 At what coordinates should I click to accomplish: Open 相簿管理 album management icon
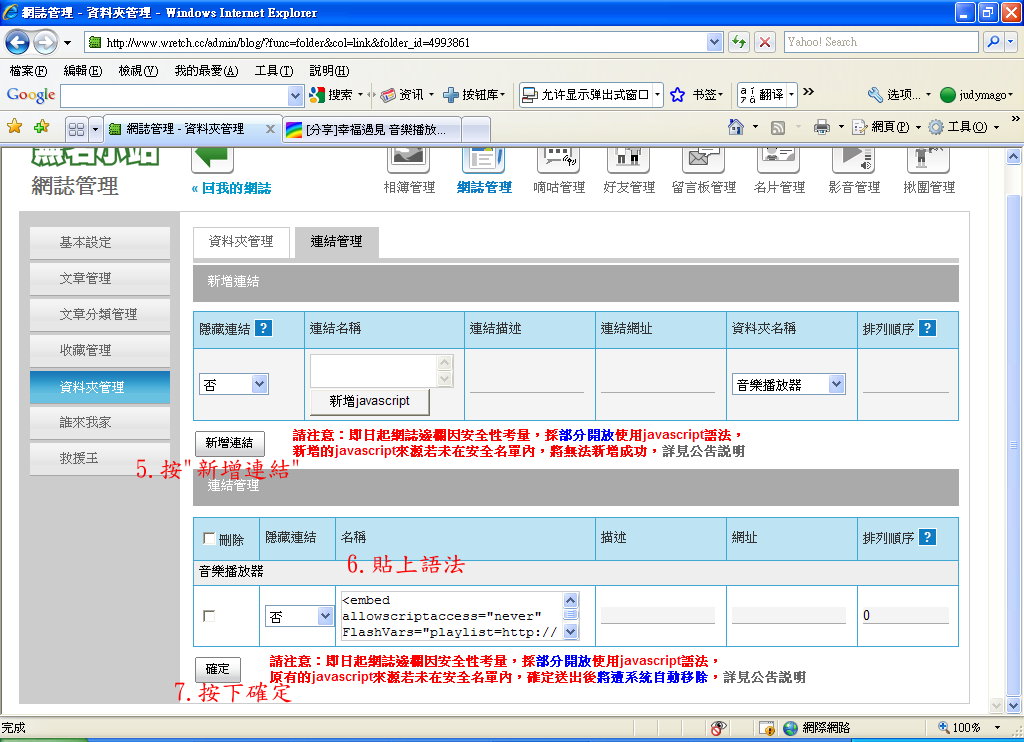[409, 160]
